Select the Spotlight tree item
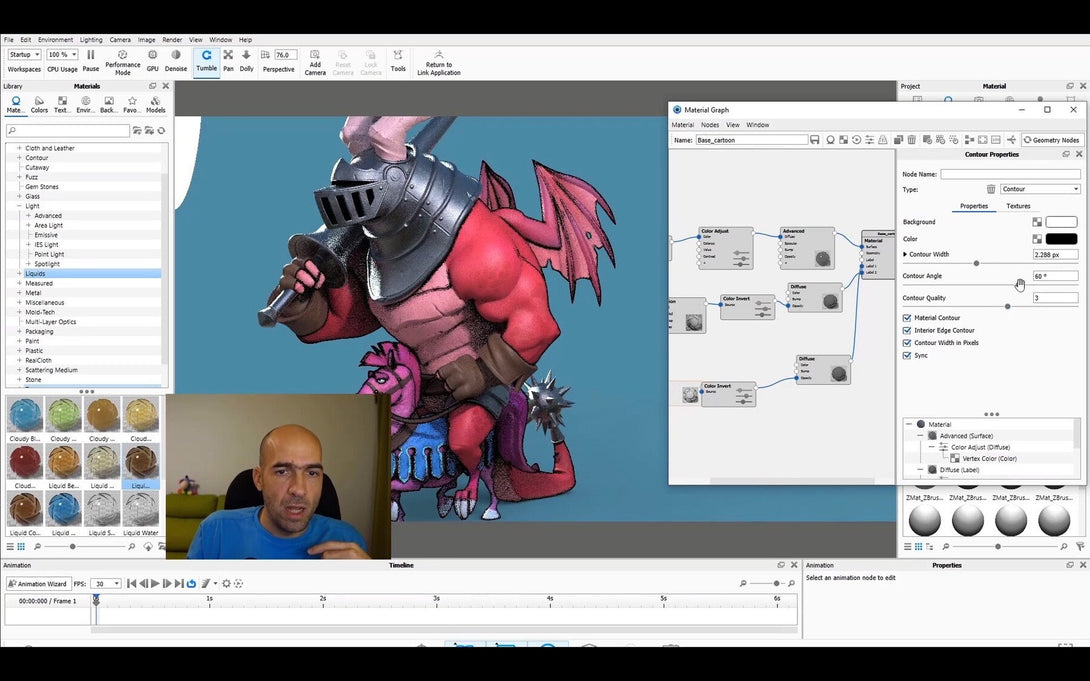Screen dimensions: 1090x681 pos(47,264)
